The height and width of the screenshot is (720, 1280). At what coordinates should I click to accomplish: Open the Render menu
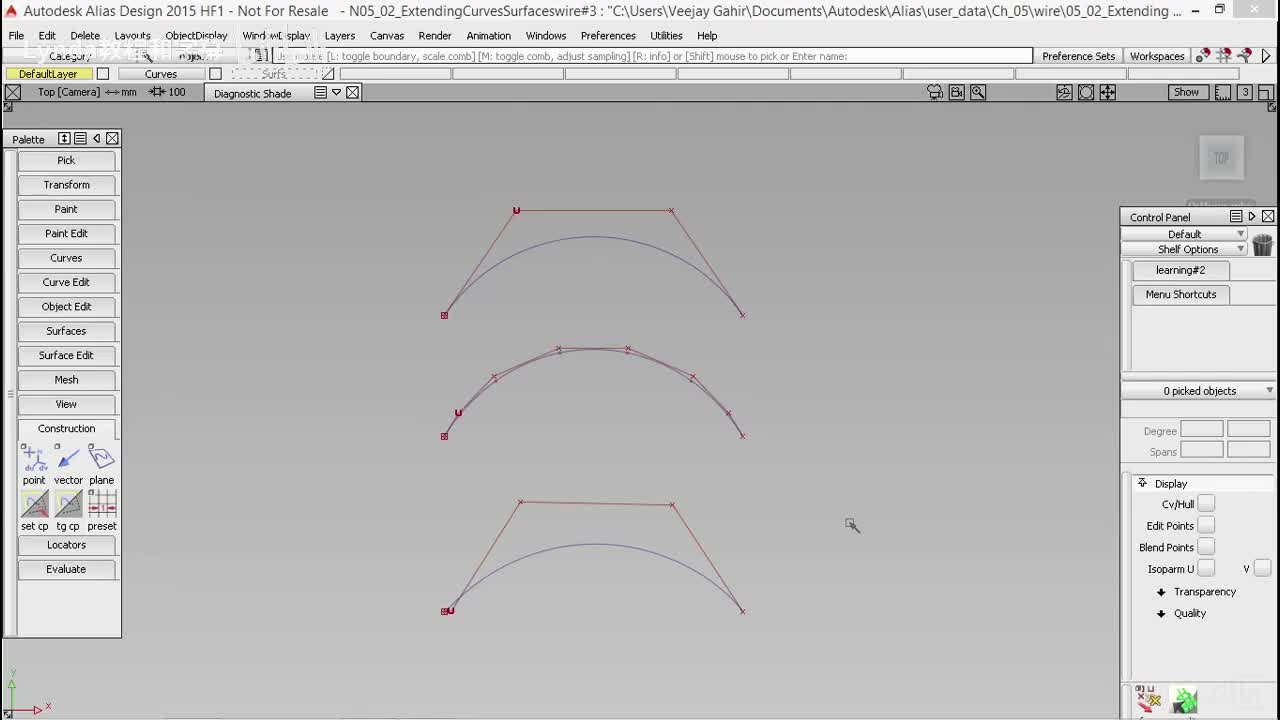[x=435, y=35]
